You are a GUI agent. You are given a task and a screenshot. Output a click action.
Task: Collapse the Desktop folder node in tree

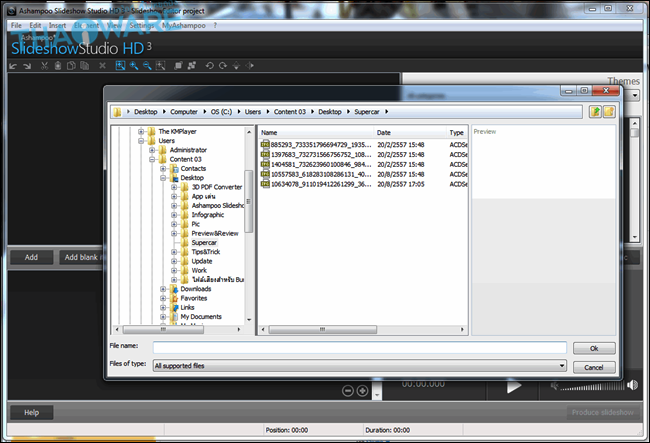tap(163, 178)
